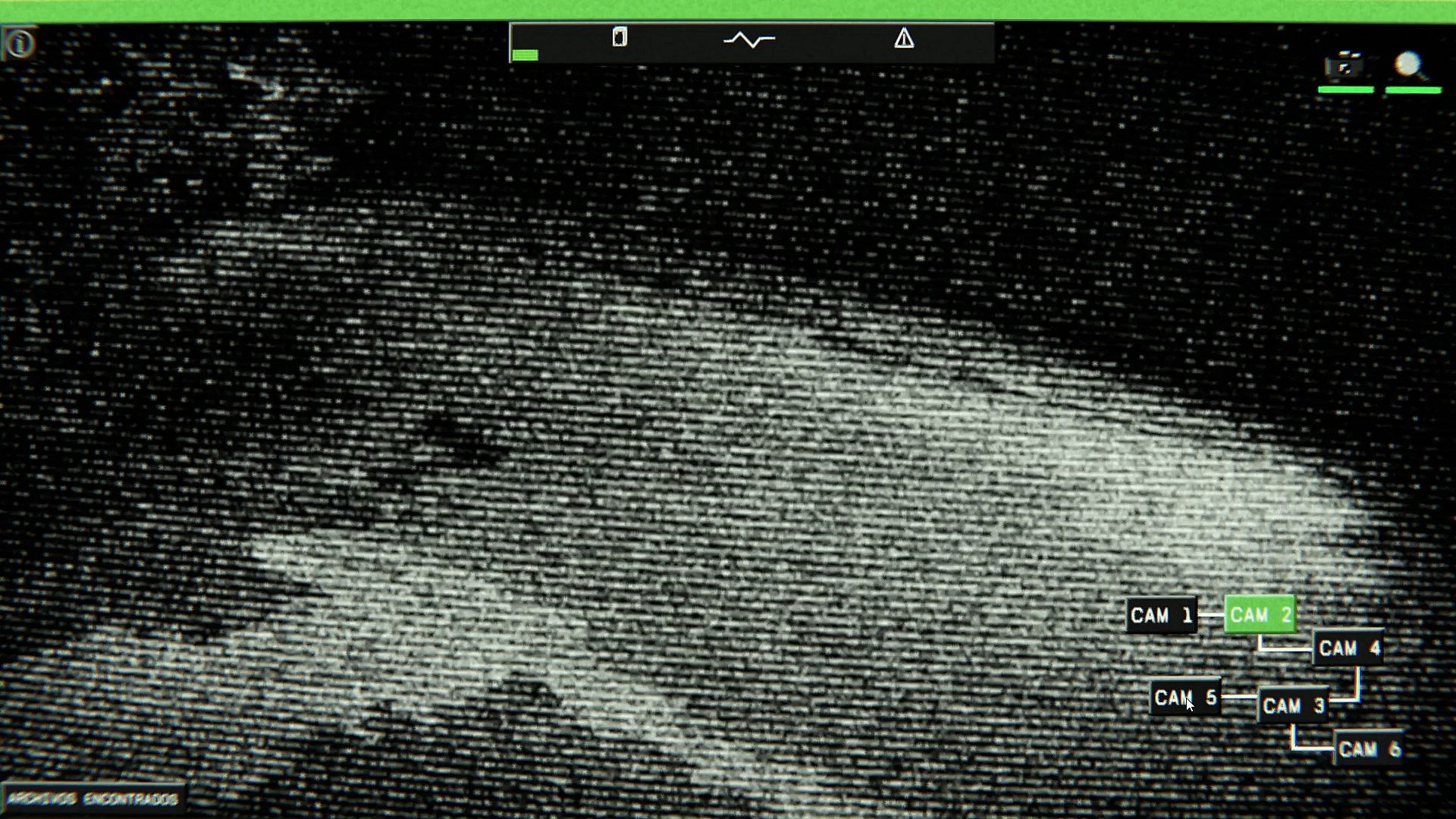Click green bar under camera icon
Screen dimensions: 1456x819
pos(1345,90)
